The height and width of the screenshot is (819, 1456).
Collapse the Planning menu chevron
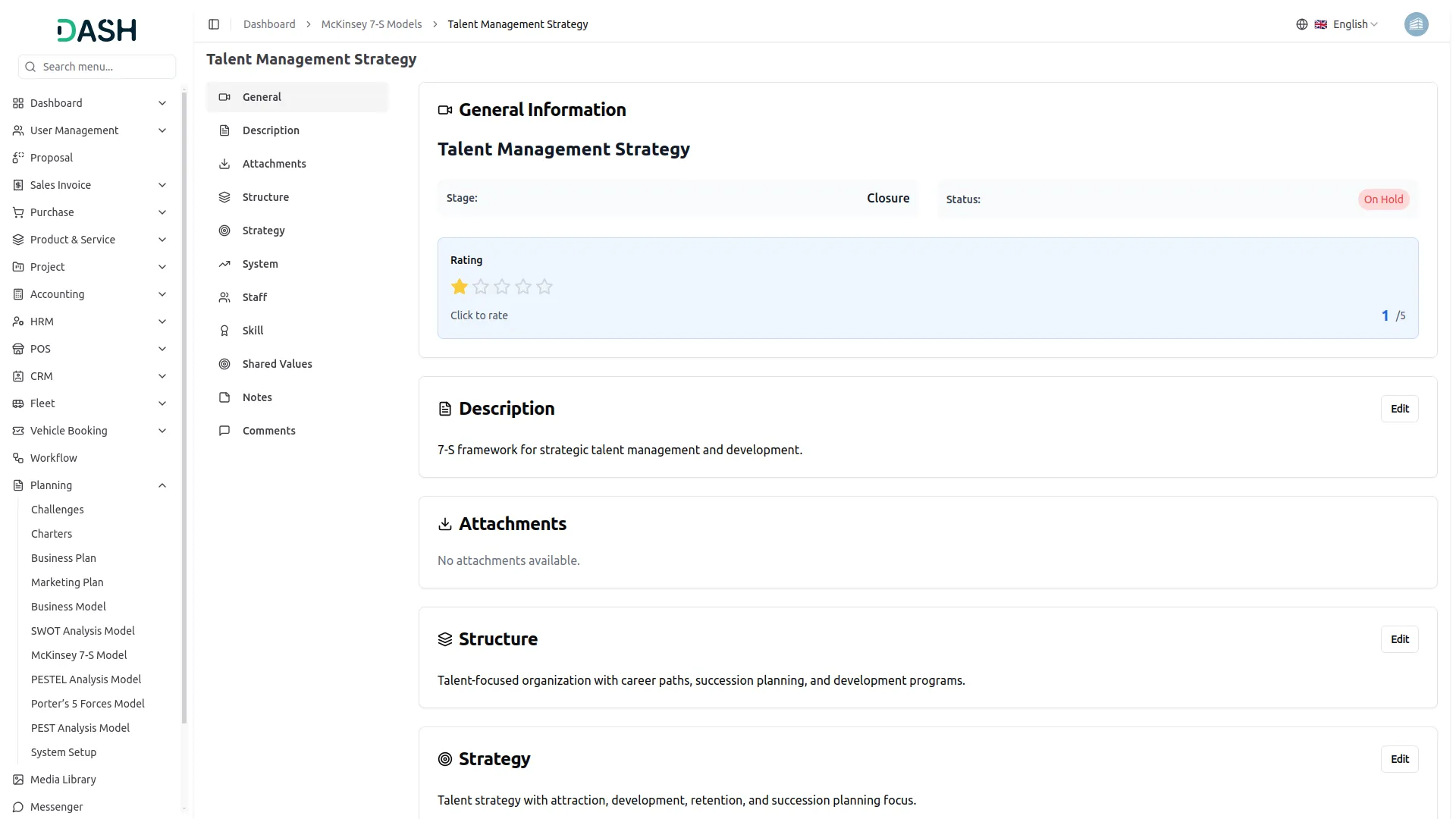pos(162,485)
